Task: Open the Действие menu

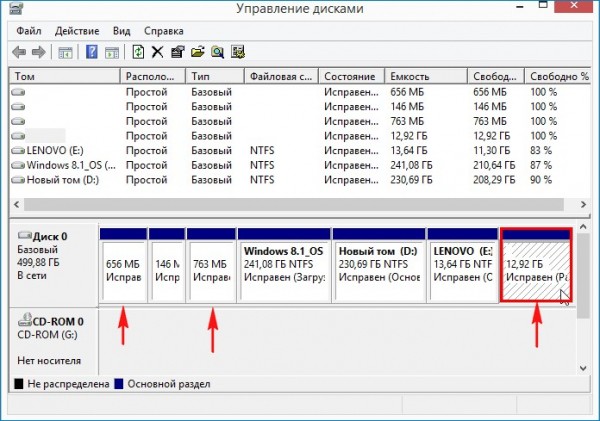Action: pos(77,31)
